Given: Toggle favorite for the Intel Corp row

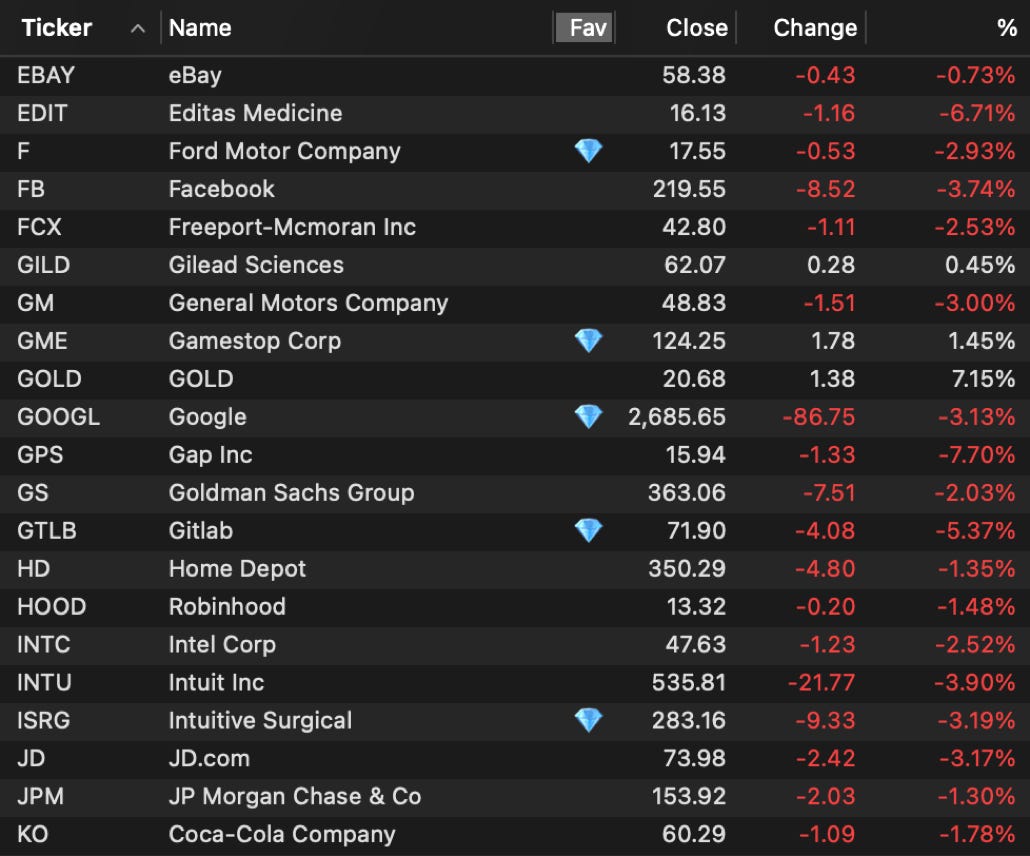Looking at the screenshot, I should [x=588, y=645].
